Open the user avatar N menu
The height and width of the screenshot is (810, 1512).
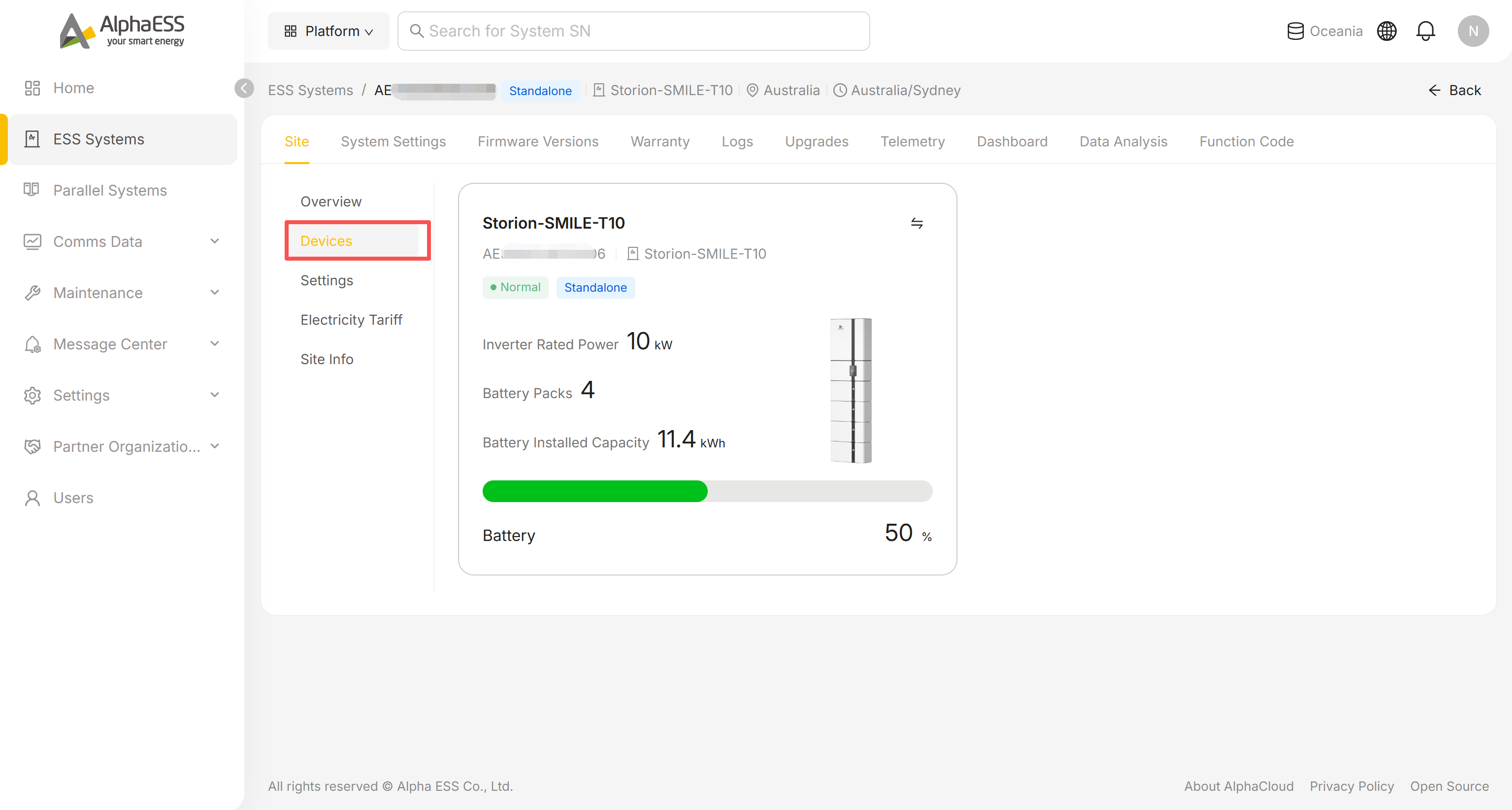pyautogui.click(x=1473, y=31)
